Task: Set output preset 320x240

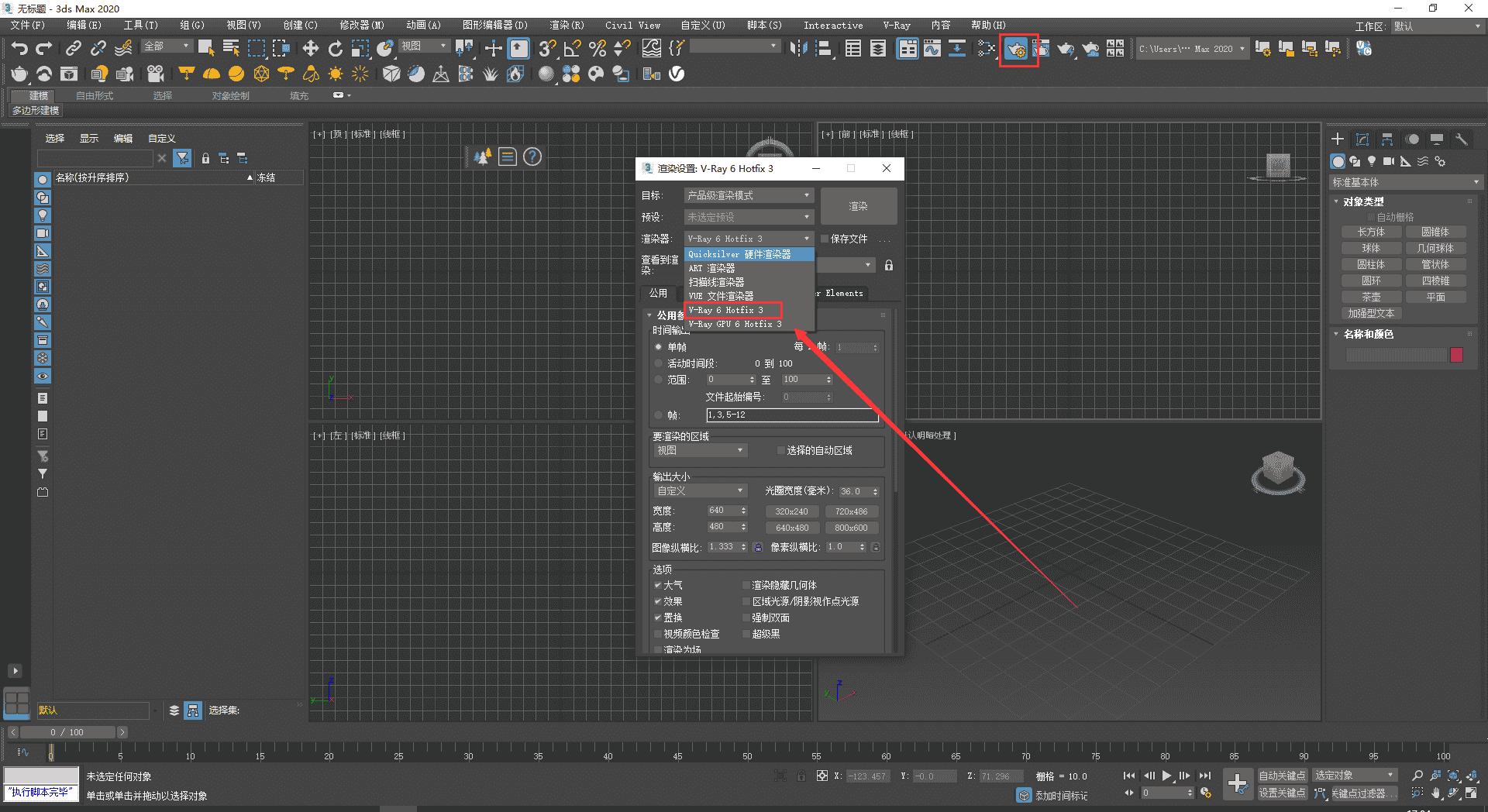Action: tap(791, 511)
